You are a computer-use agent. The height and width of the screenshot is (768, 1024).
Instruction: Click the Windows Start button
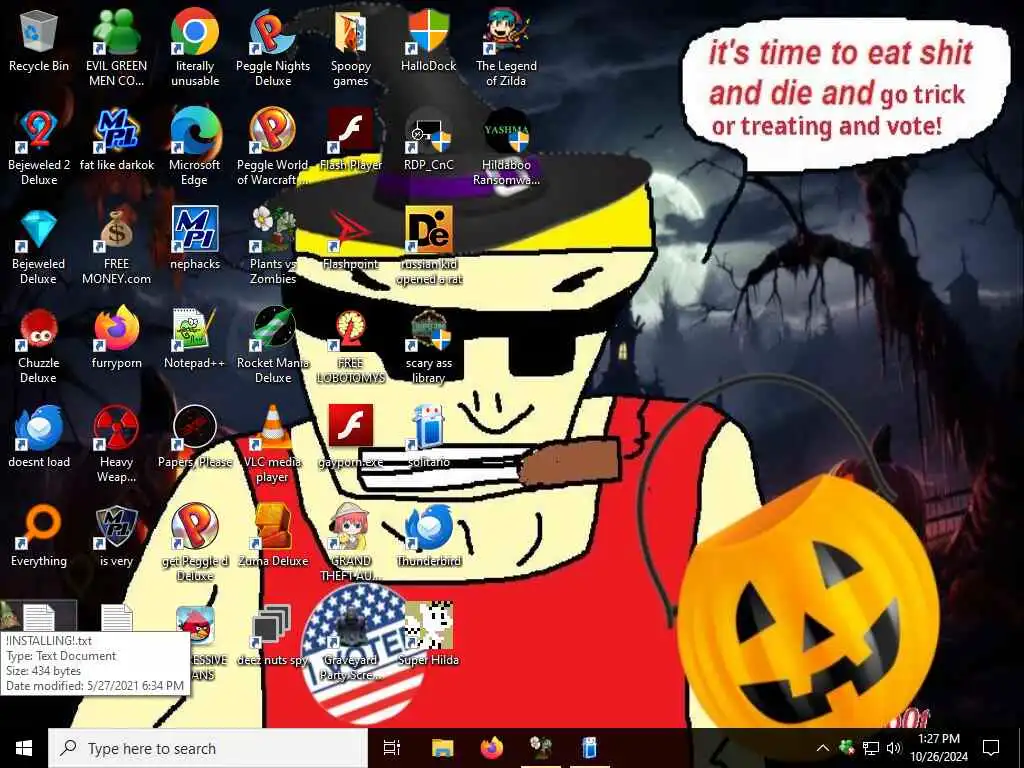tap(24, 748)
